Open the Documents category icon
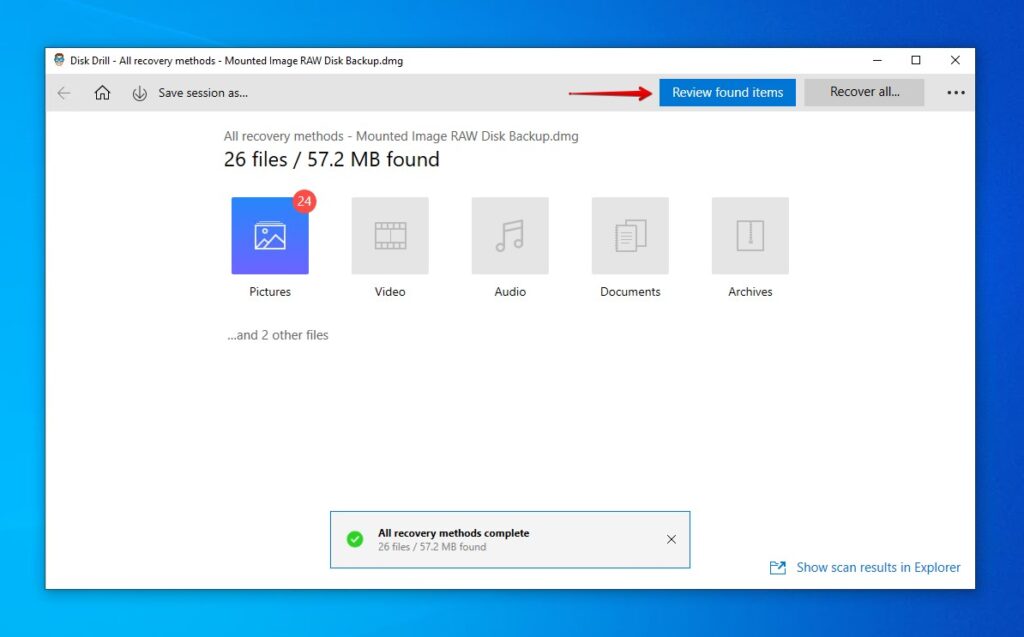 click(629, 236)
